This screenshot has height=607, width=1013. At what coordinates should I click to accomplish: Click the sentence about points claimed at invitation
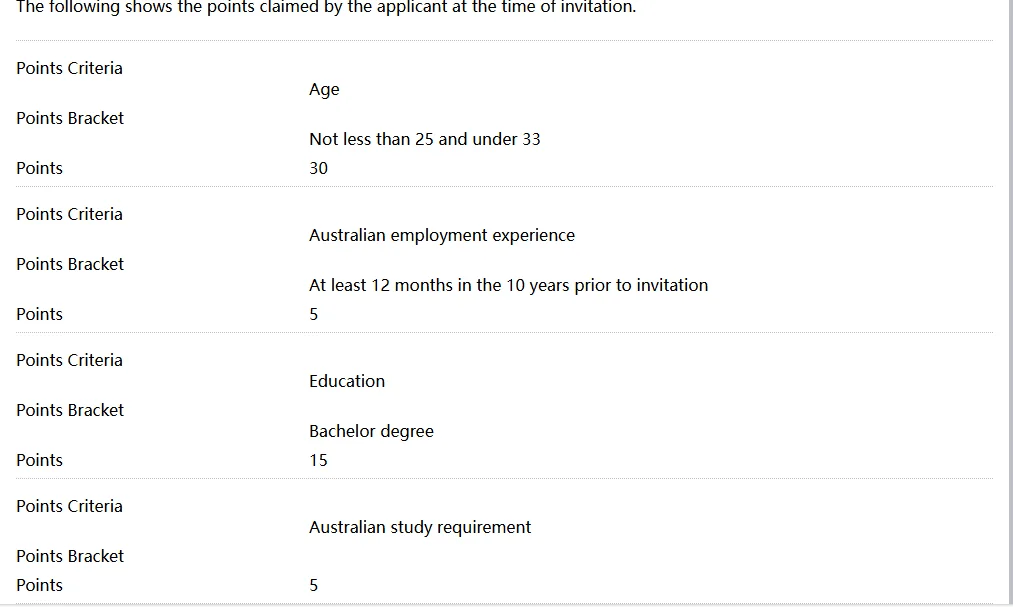(326, 7)
